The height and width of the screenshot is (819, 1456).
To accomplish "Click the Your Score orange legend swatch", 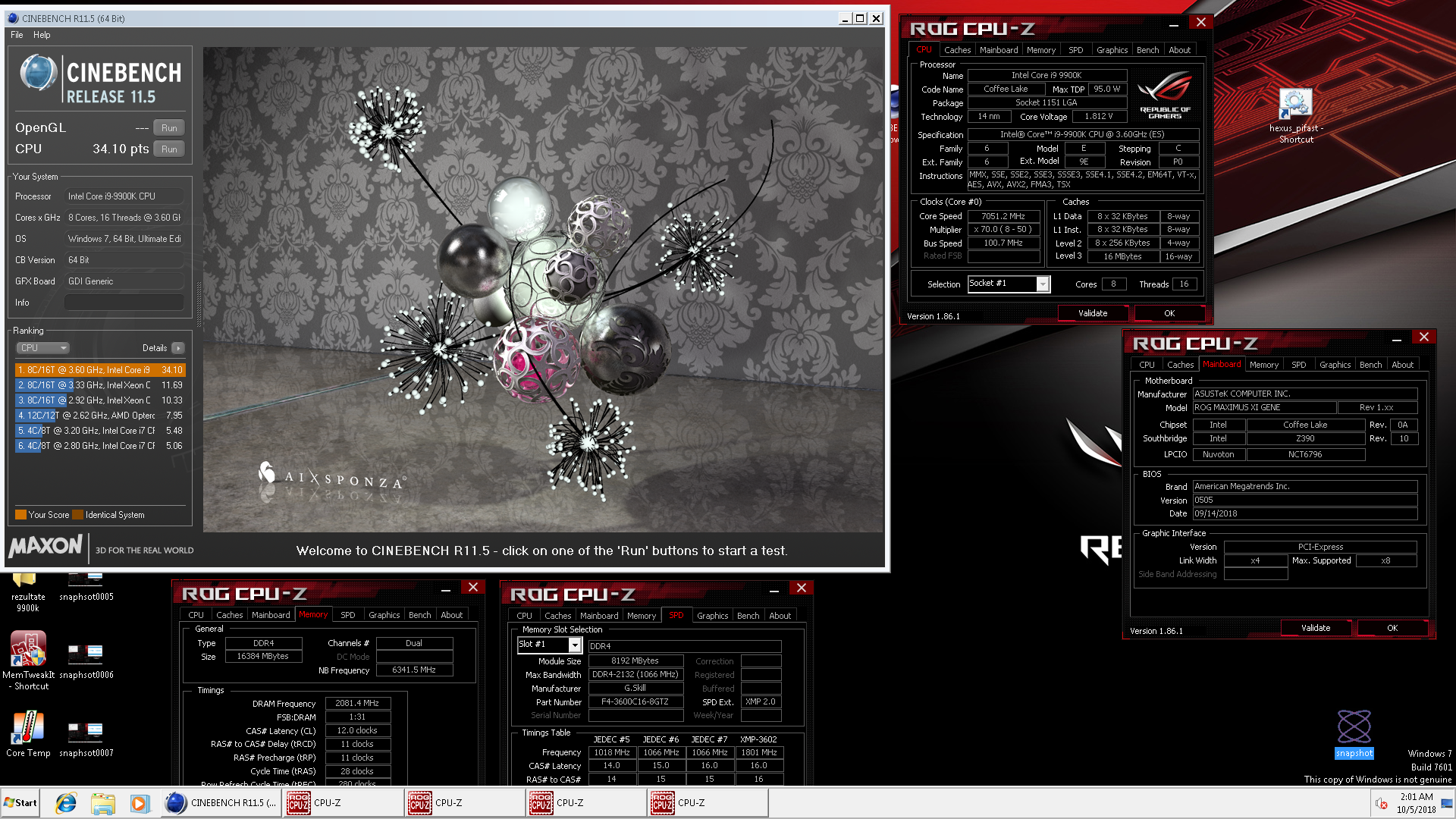I will [x=20, y=515].
